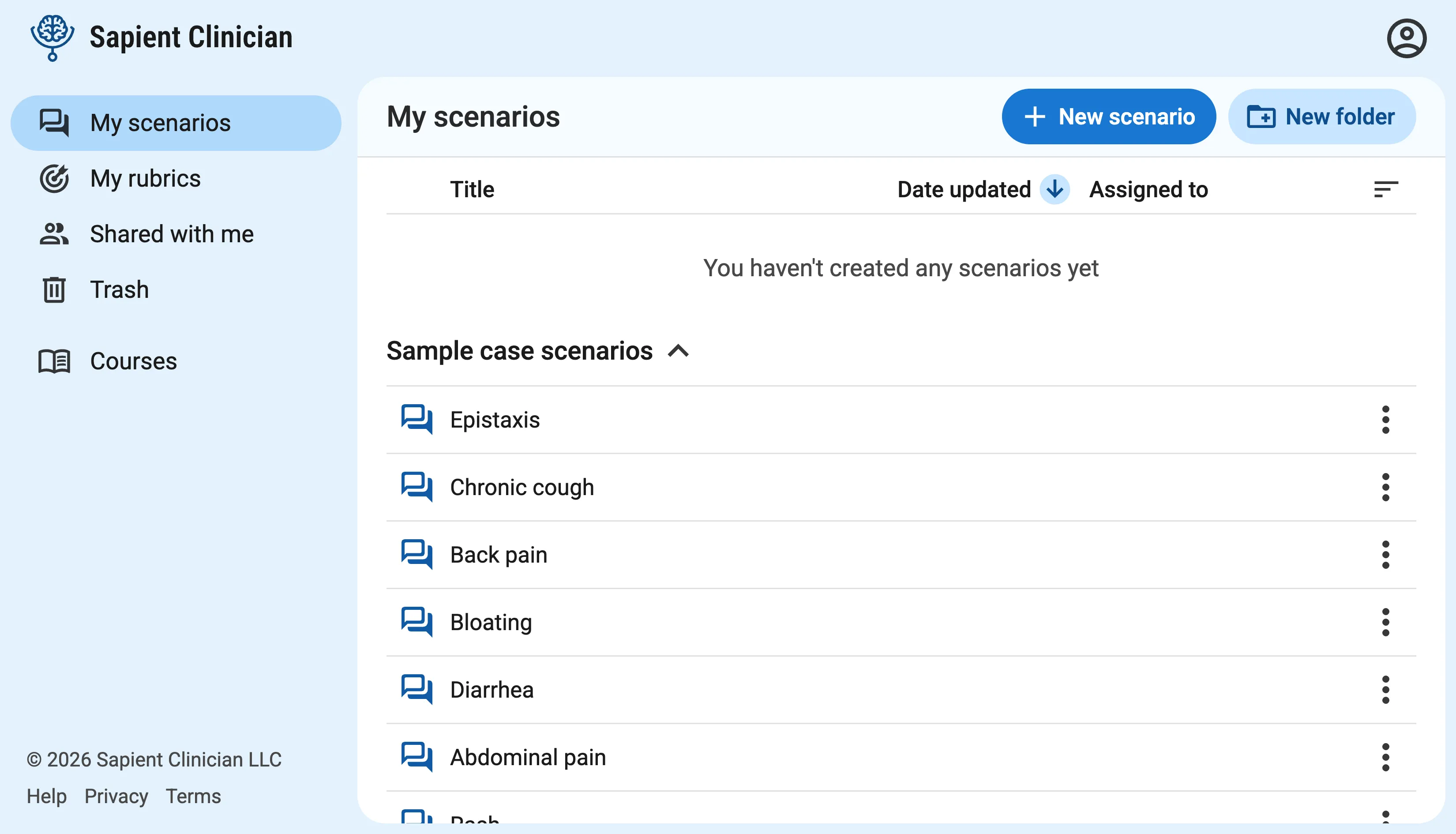Open the options menu for Chronic cough
Screen dimensions: 1456x834
pyautogui.click(x=1385, y=487)
